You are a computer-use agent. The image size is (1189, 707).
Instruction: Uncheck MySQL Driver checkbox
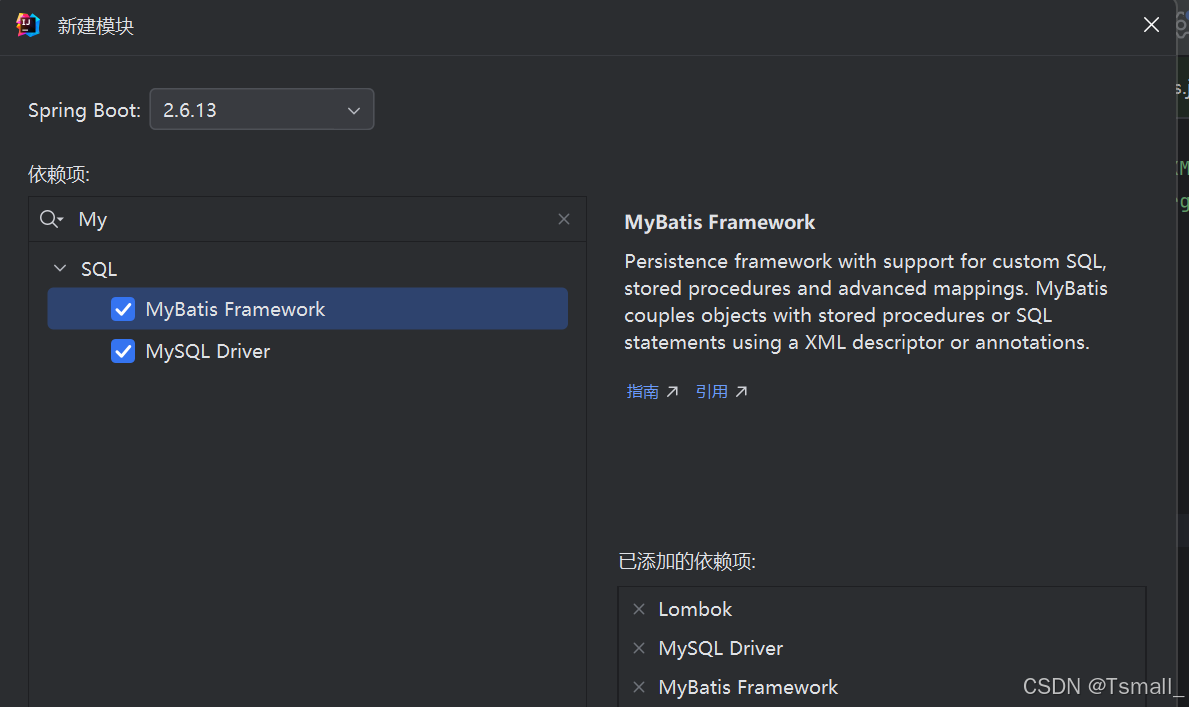point(123,351)
